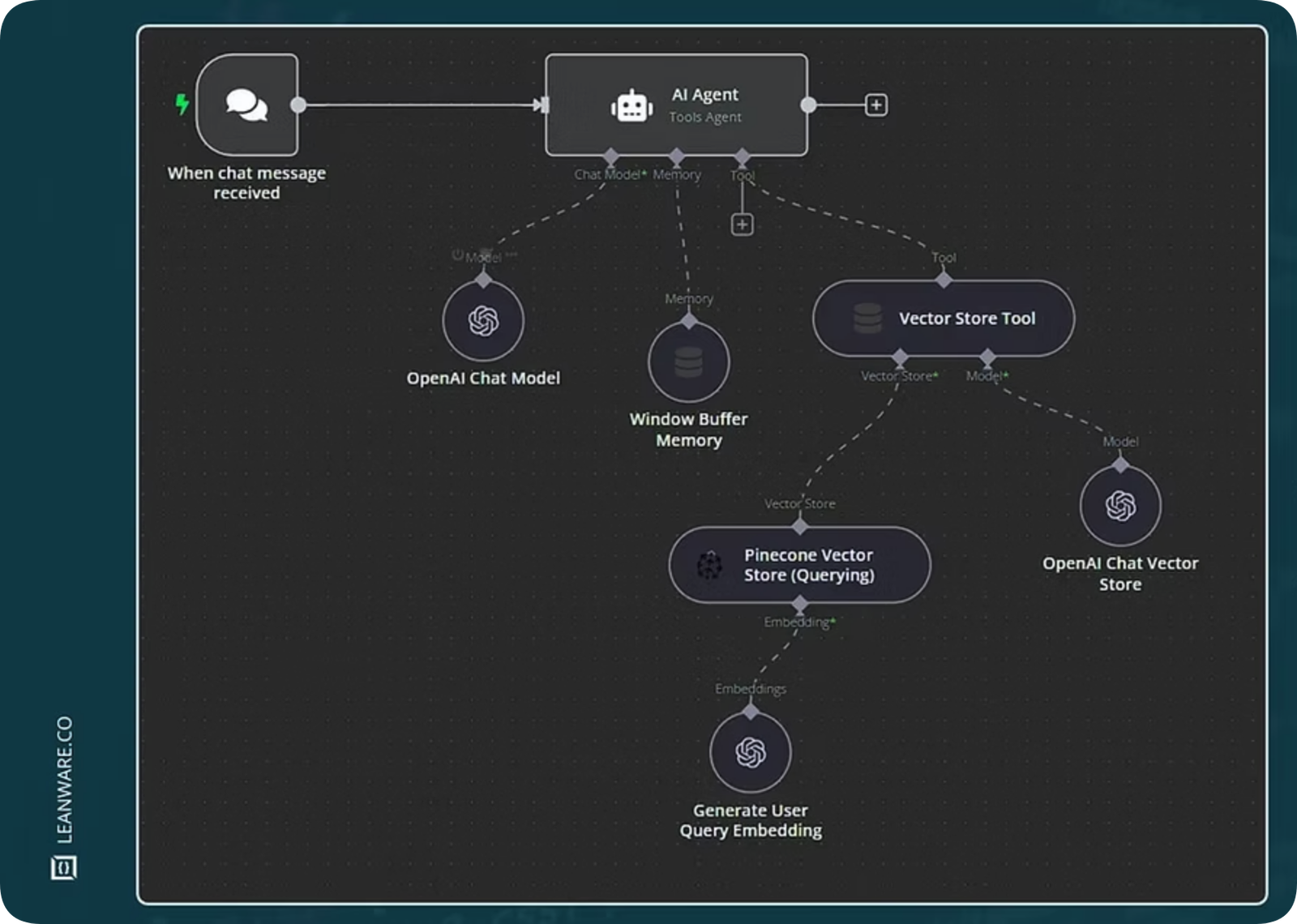Click the Pinecone Embedding connector diamond
1297x924 pixels.
point(800,605)
